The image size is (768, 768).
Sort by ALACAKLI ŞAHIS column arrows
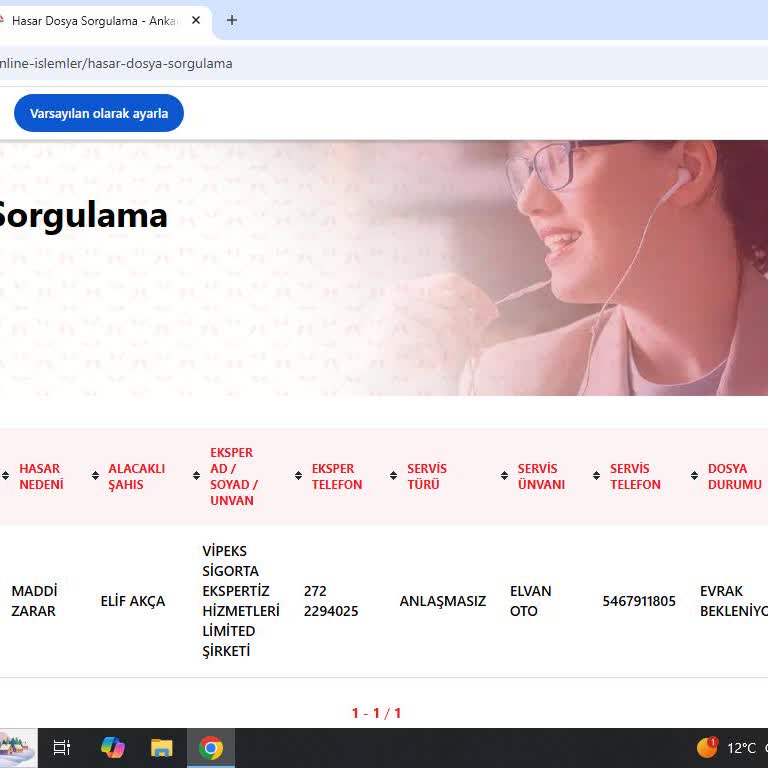[x=96, y=476]
